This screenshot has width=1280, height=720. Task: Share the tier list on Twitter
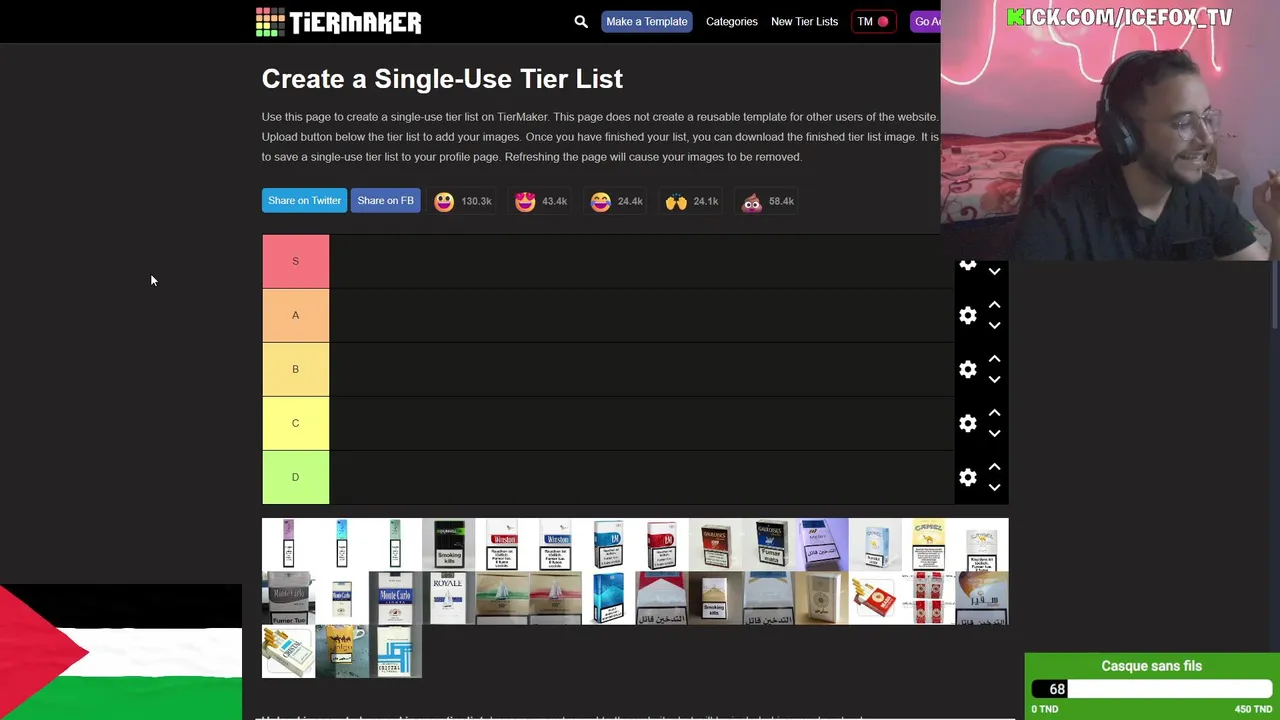[x=304, y=201]
